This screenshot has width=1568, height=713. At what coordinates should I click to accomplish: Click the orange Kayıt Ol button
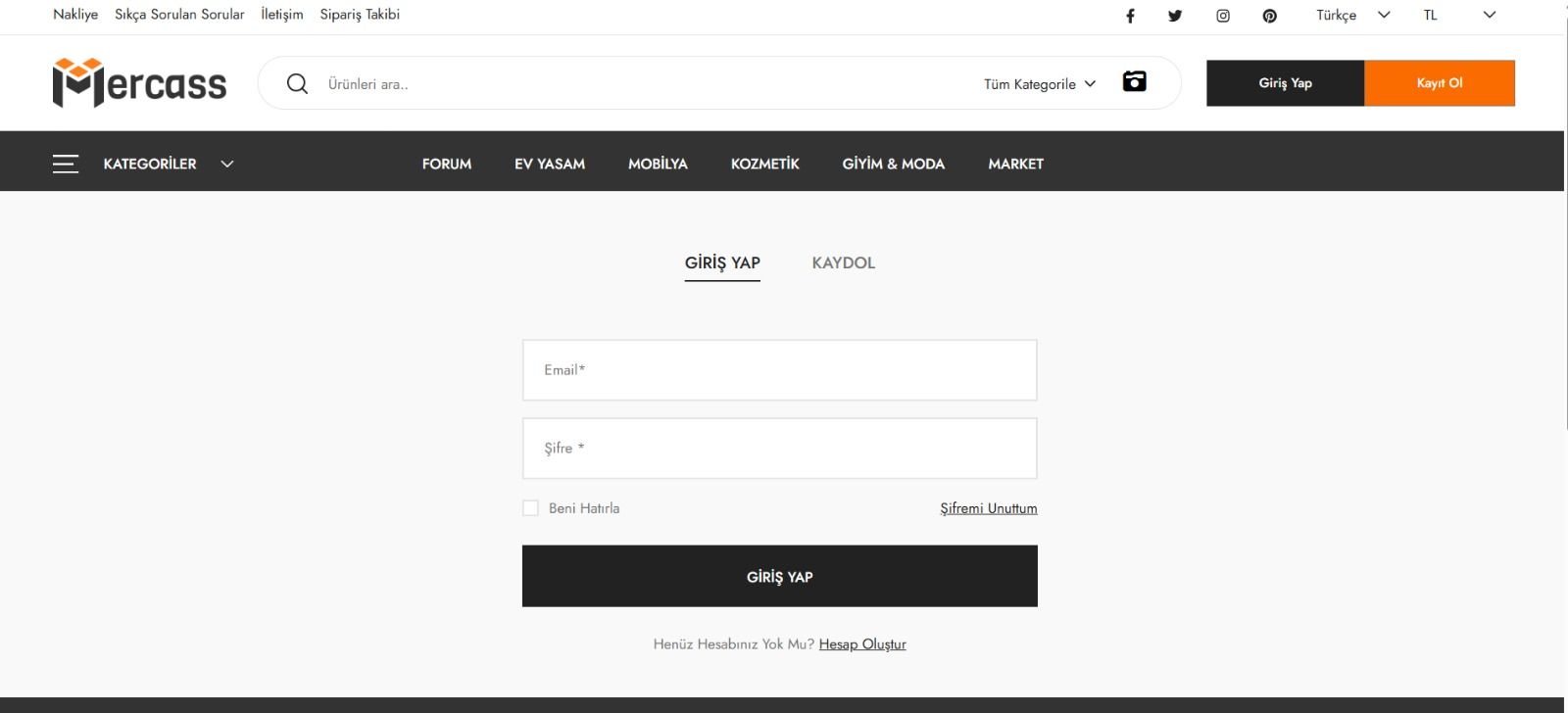point(1439,83)
